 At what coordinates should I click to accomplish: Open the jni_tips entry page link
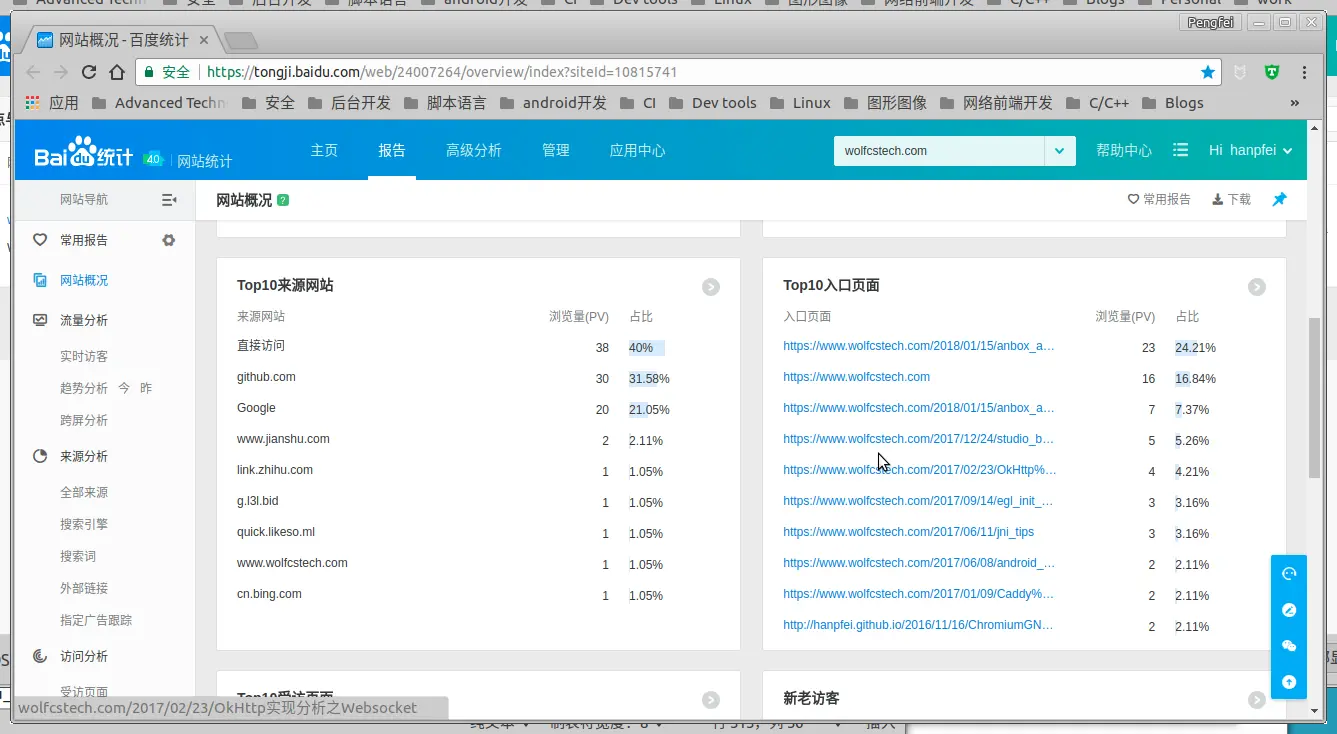[x=908, y=532]
